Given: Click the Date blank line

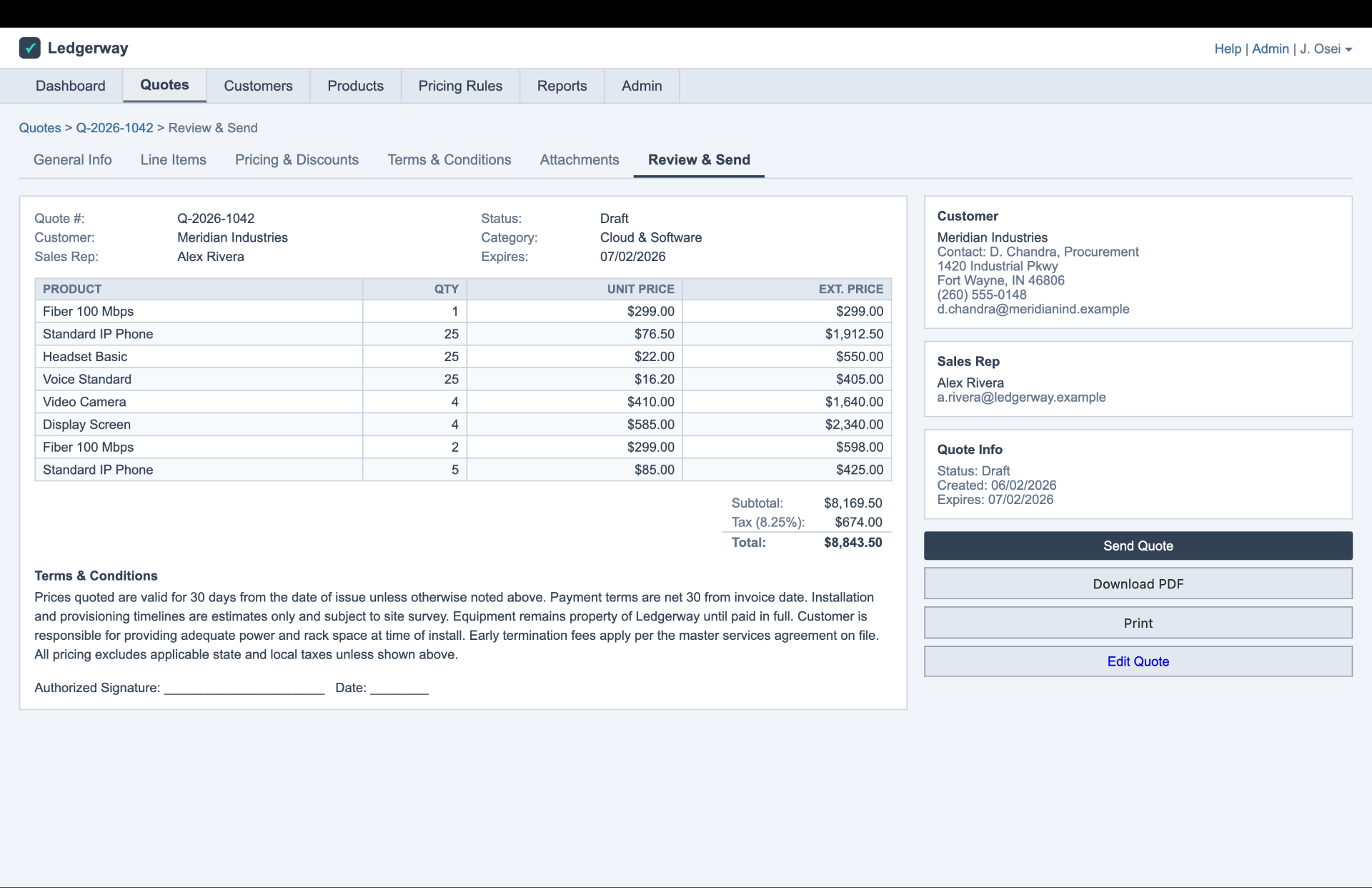Looking at the screenshot, I should [x=399, y=689].
